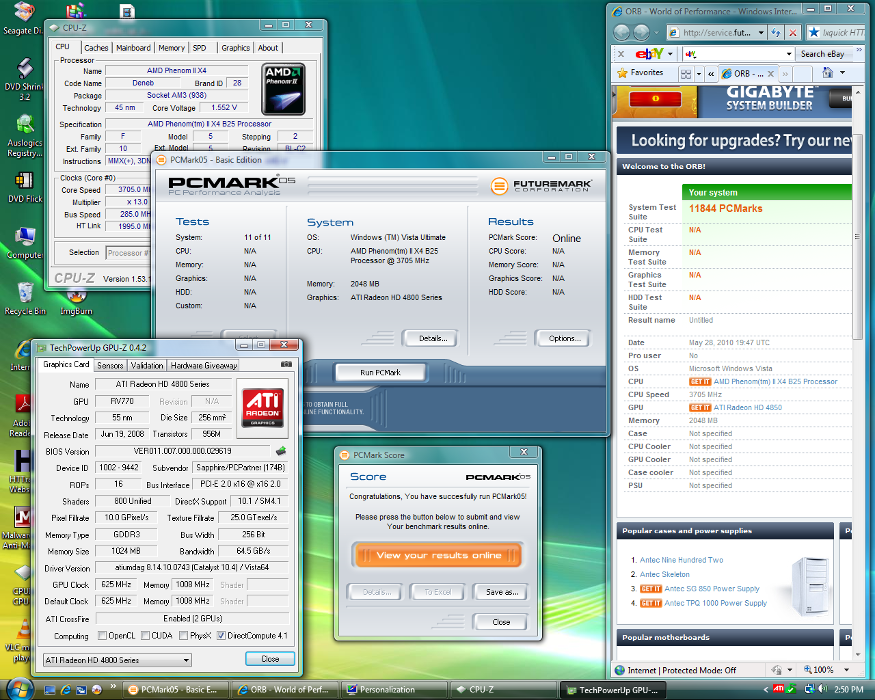Switch to the SPD tab in CPU-Z
The width and height of the screenshot is (875, 700).
tap(199, 48)
